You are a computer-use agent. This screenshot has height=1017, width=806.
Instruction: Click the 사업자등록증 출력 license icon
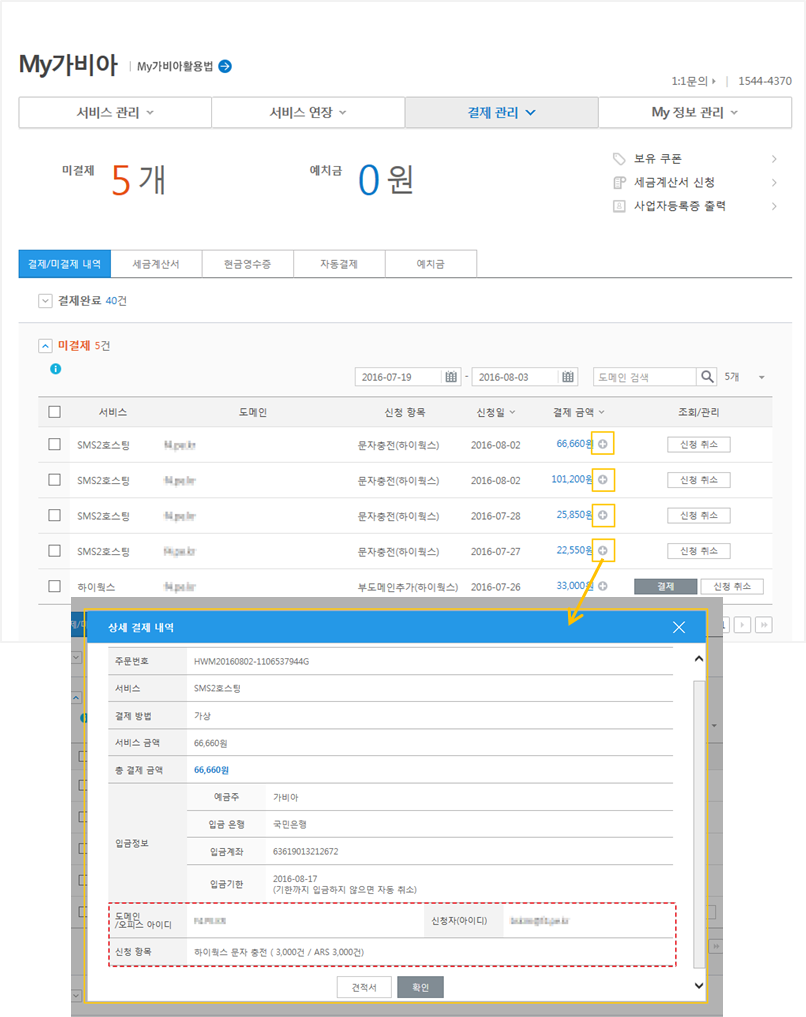point(618,206)
